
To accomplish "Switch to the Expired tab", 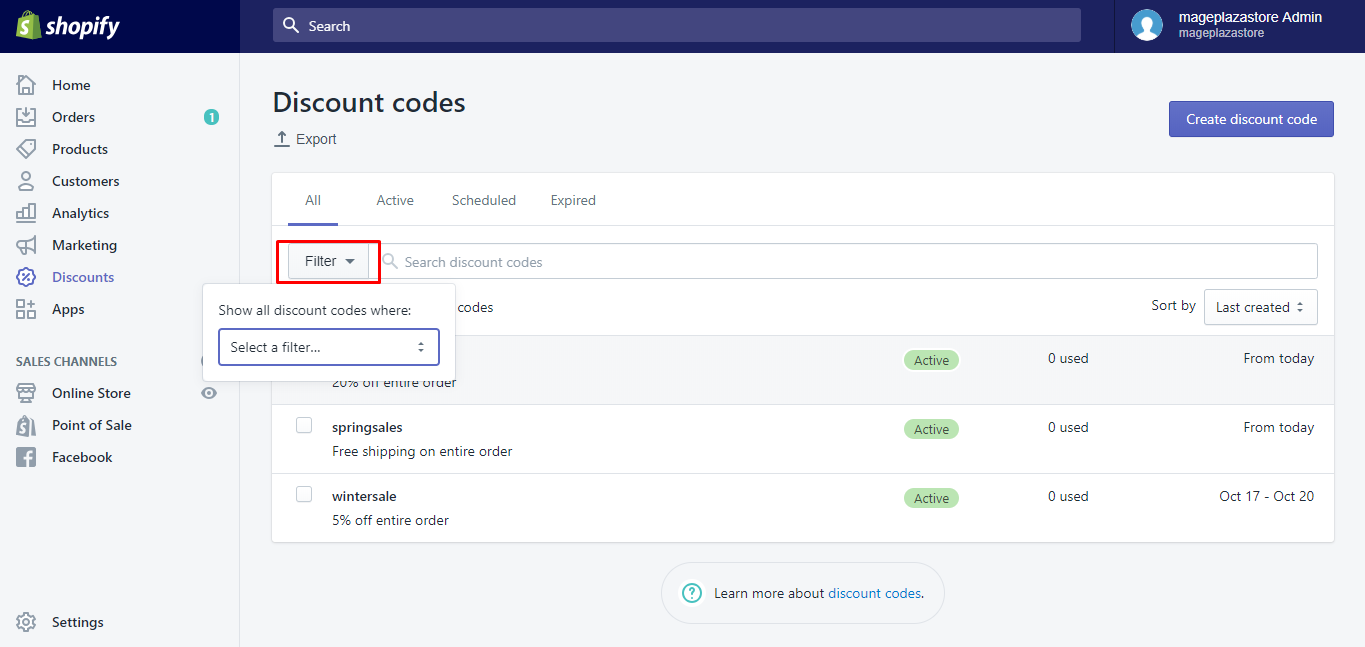I will [573, 200].
